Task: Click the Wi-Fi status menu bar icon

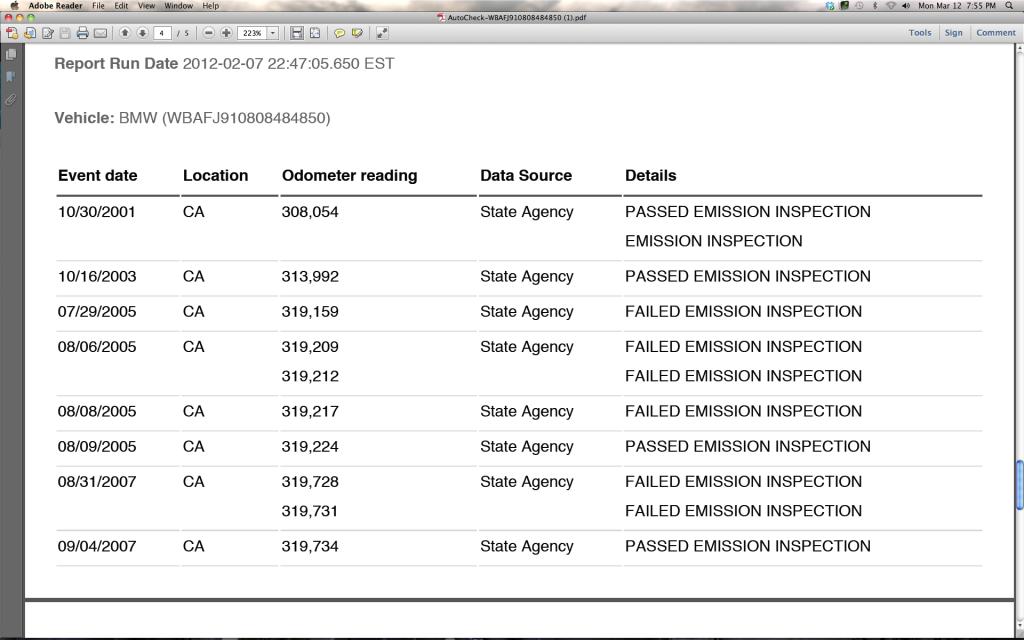Action: (x=891, y=5)
